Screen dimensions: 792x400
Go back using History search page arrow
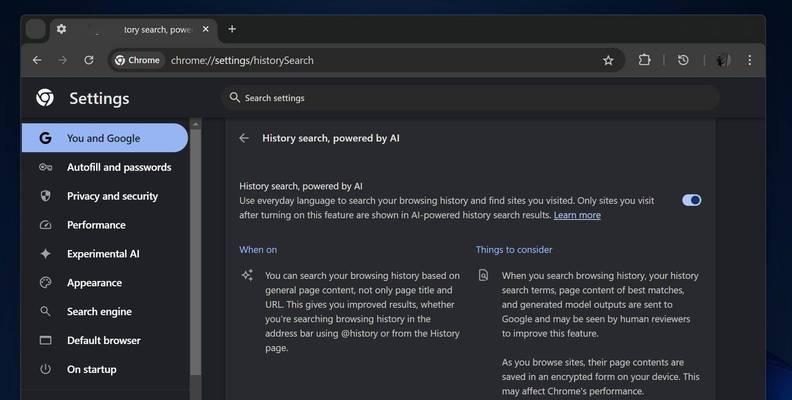[x=244, y=138]
